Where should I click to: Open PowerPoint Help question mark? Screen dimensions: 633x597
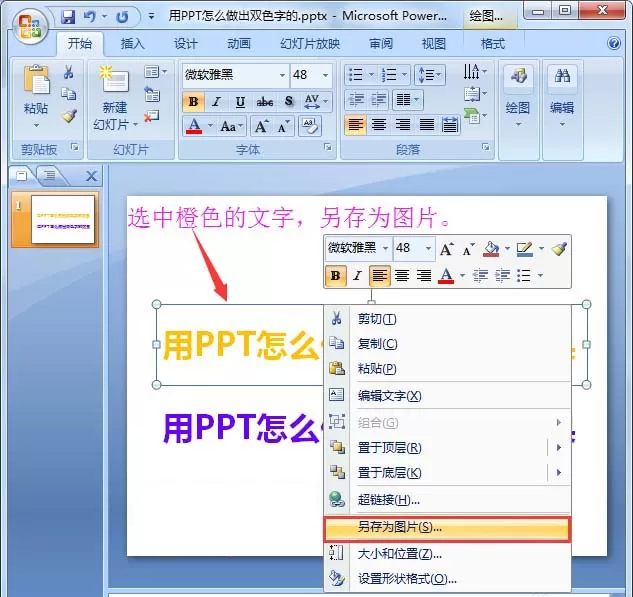(614, 43)
